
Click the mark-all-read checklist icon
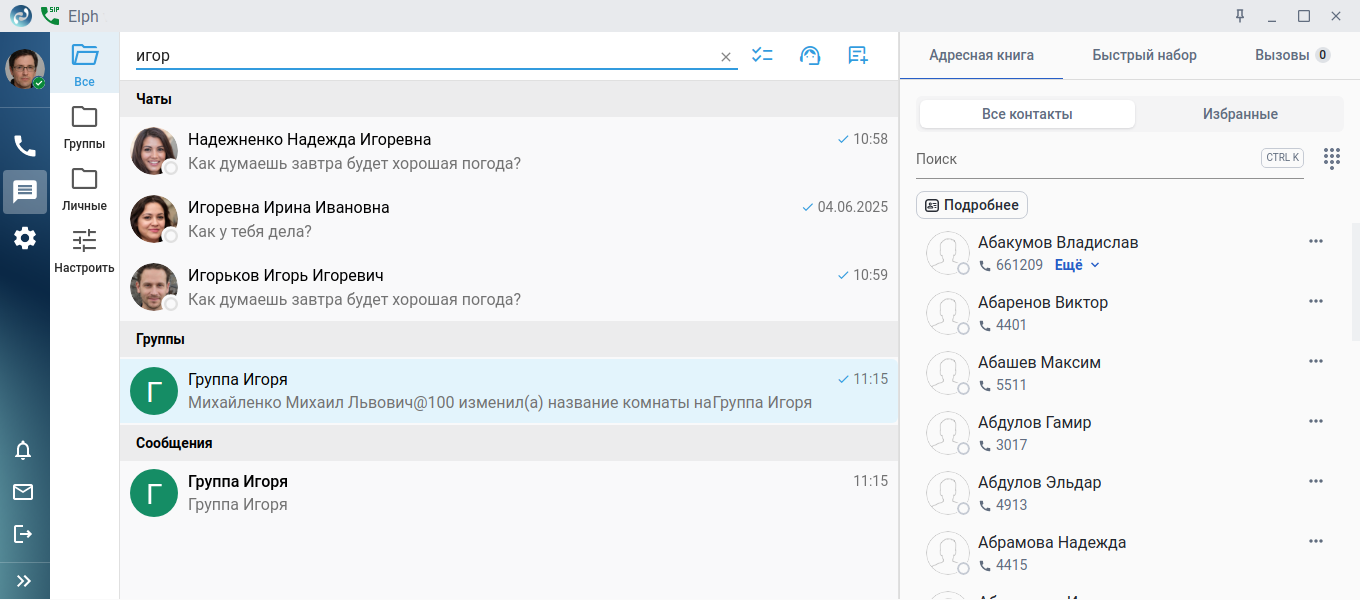763,56
